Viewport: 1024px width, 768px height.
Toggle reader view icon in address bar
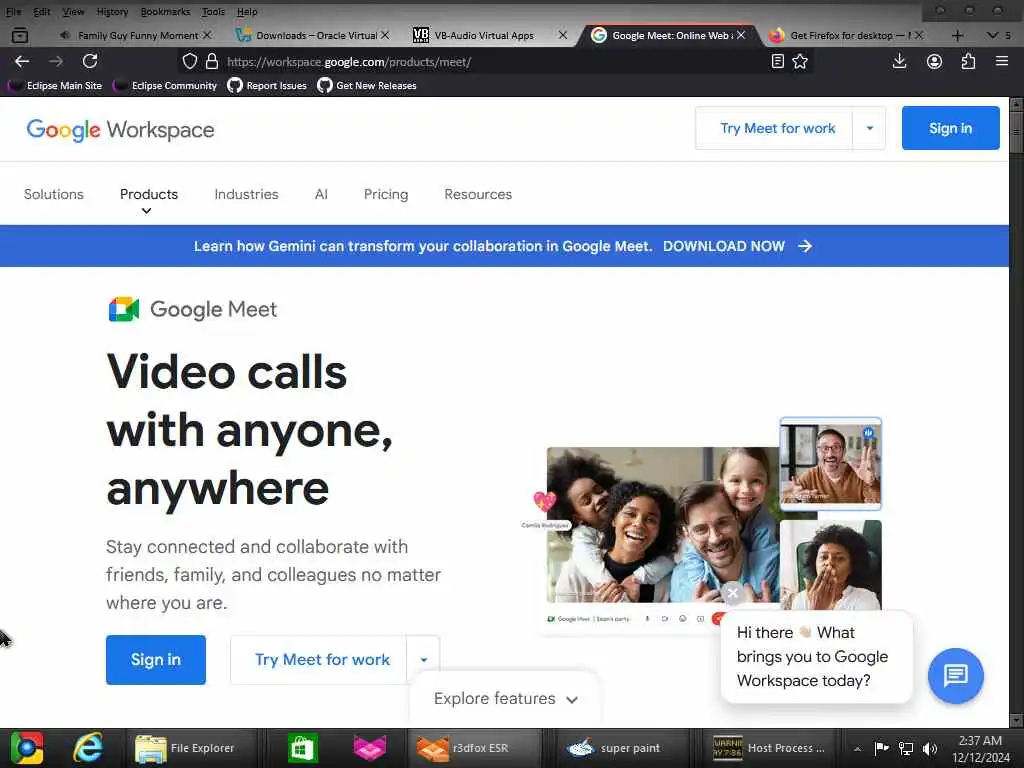click(x=777, y=61)
